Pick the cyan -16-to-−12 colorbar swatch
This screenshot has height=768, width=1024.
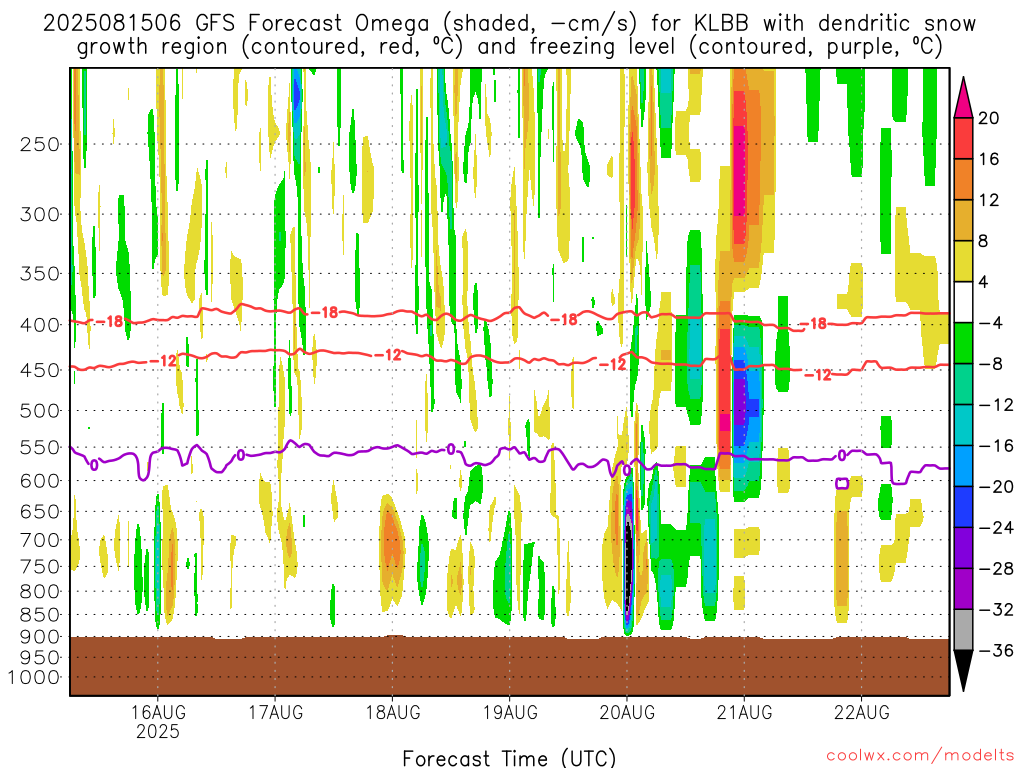click(x=963, y=425)
